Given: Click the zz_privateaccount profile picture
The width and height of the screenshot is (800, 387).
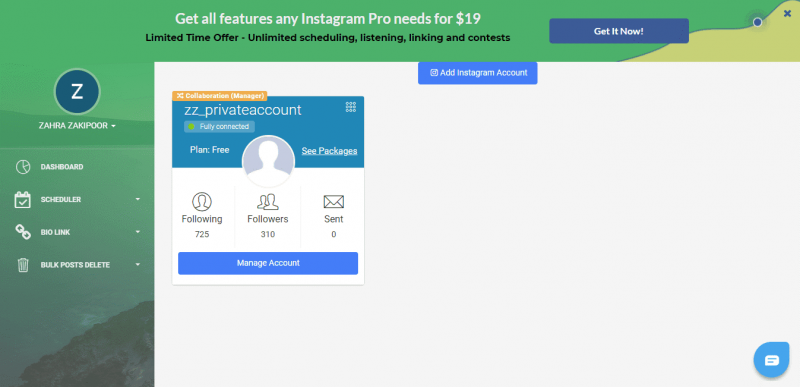Looking at the screenshot, I should [268, 162].
